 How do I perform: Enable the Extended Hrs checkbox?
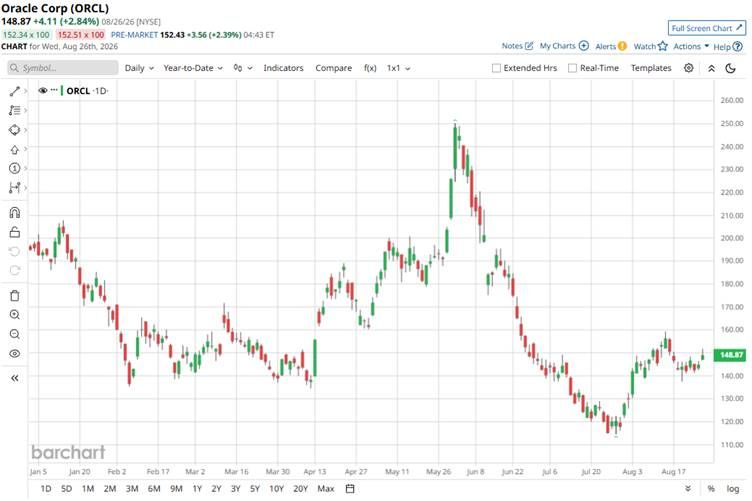[496, 68]
